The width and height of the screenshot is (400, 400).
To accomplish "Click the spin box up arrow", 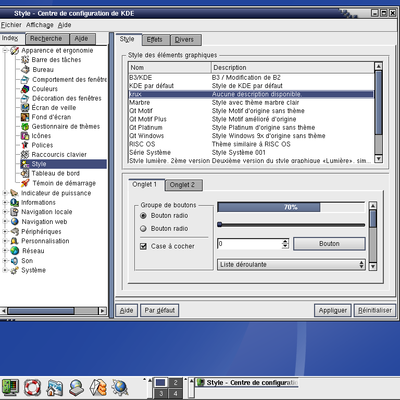I will point(285,241).
